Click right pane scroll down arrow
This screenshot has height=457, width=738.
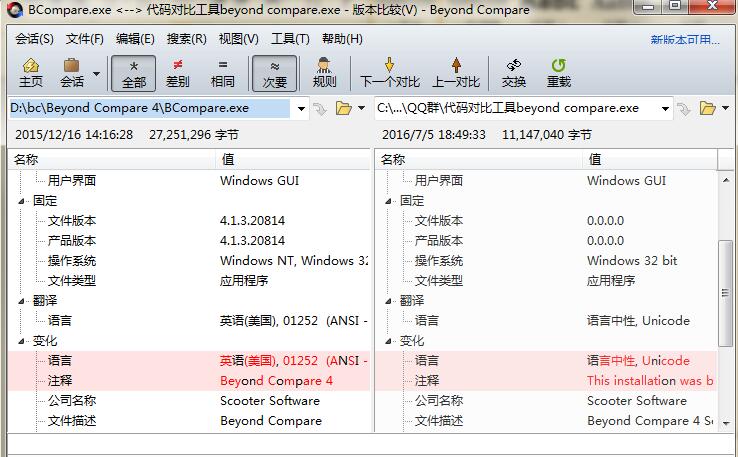726,424
